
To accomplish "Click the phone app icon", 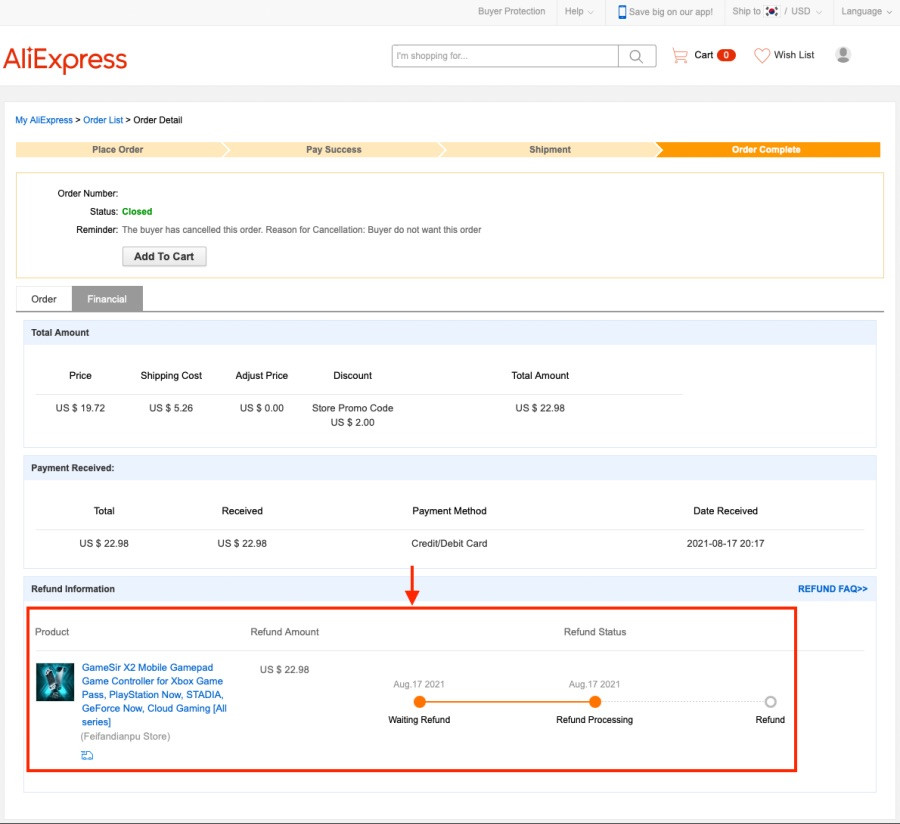I will coord(622,11).
